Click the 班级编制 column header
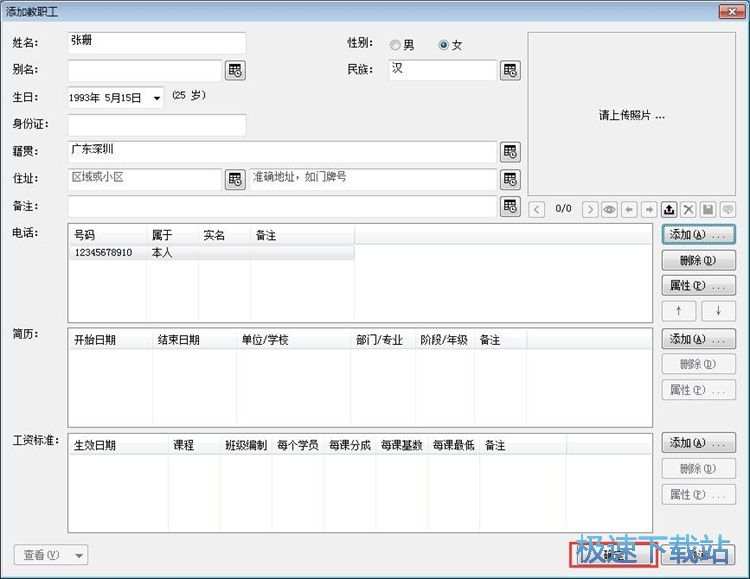750x579 pixels. pos(246,445)
